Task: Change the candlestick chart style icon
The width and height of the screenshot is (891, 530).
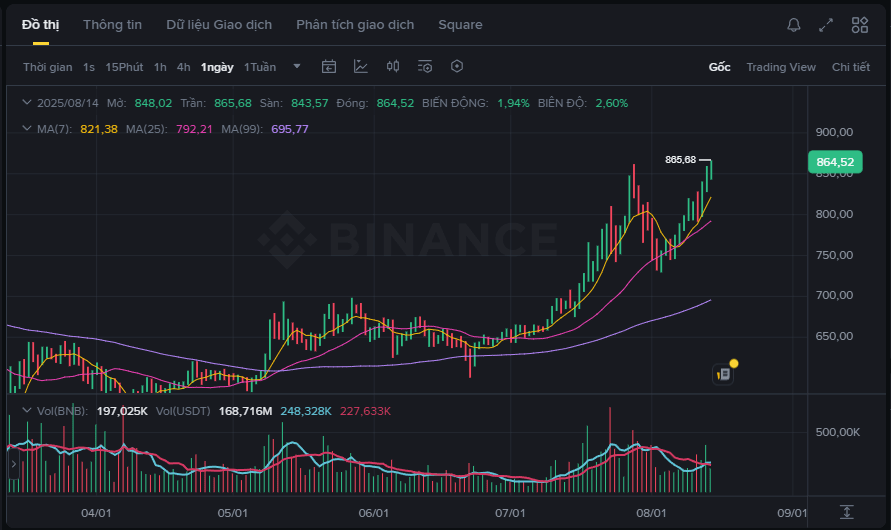Action: point(393,67)
